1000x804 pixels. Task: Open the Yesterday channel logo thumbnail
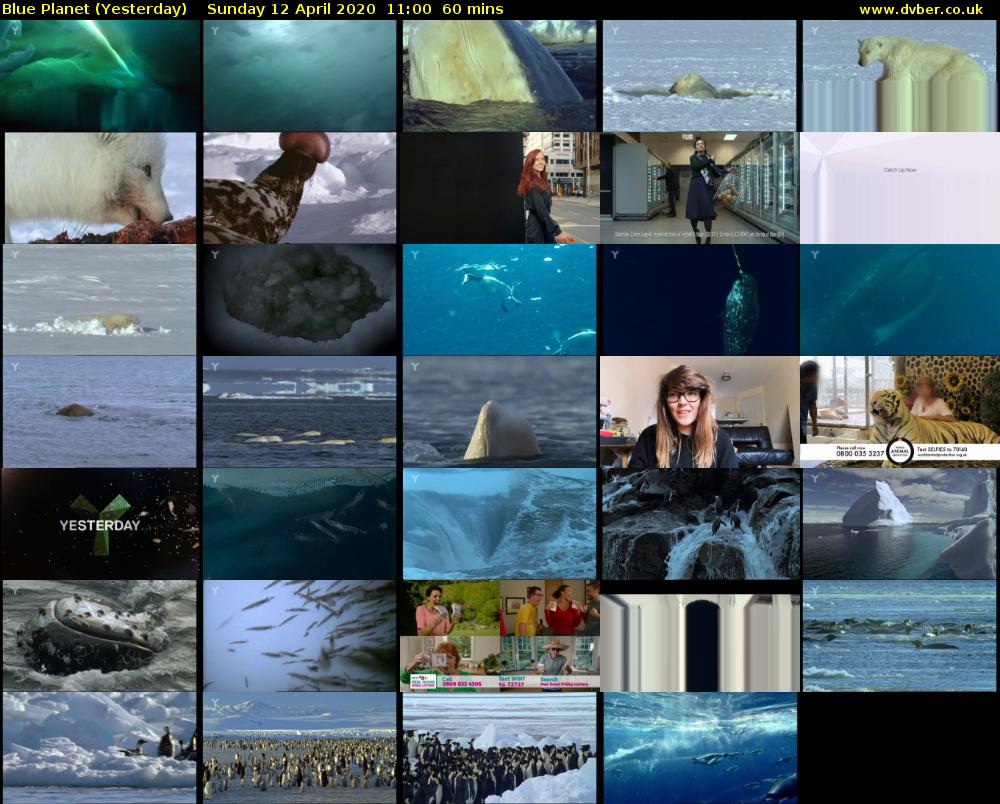(x=99, y=523)
